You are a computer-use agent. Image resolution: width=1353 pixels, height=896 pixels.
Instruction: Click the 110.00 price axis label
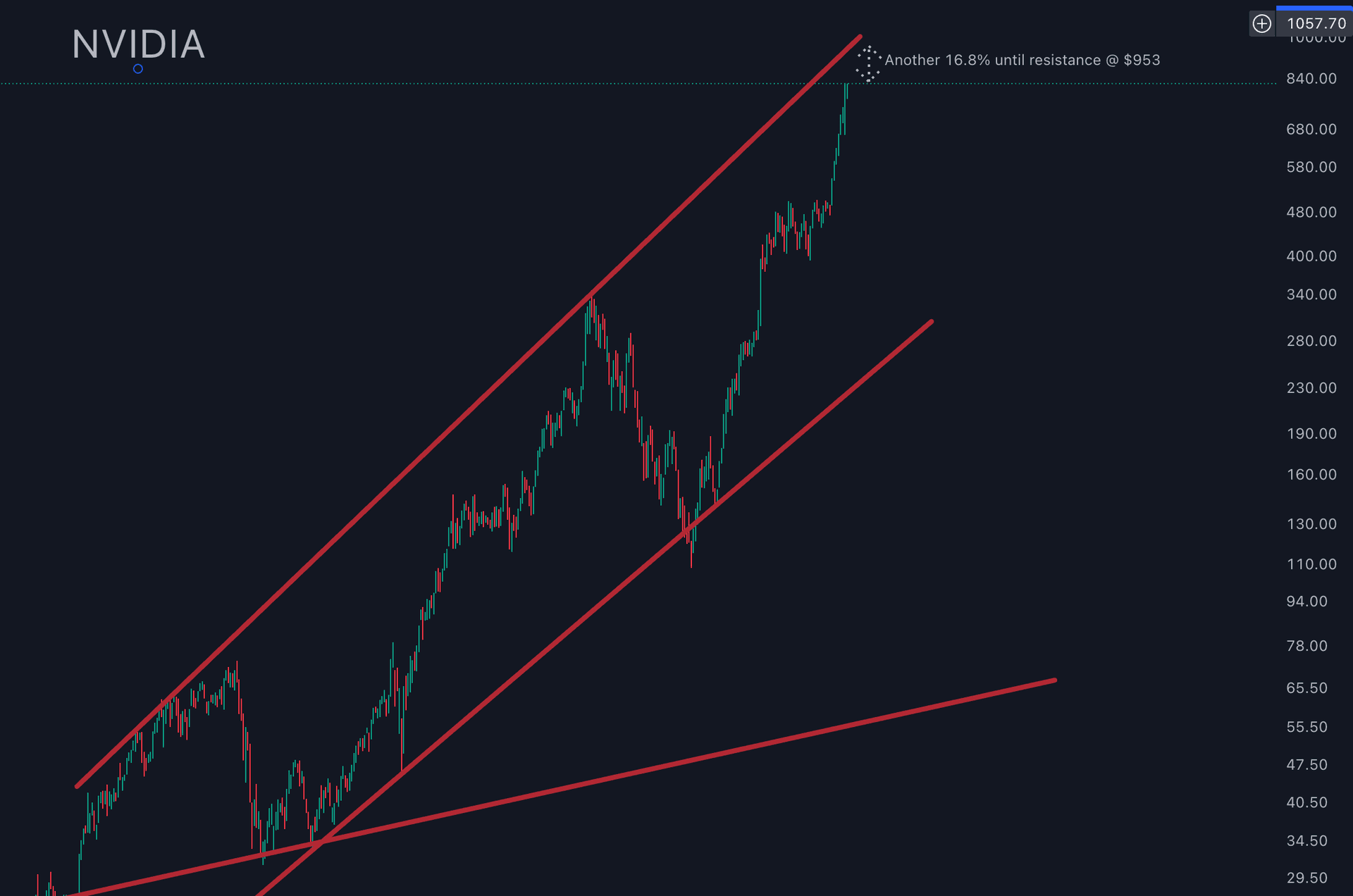1311,564
